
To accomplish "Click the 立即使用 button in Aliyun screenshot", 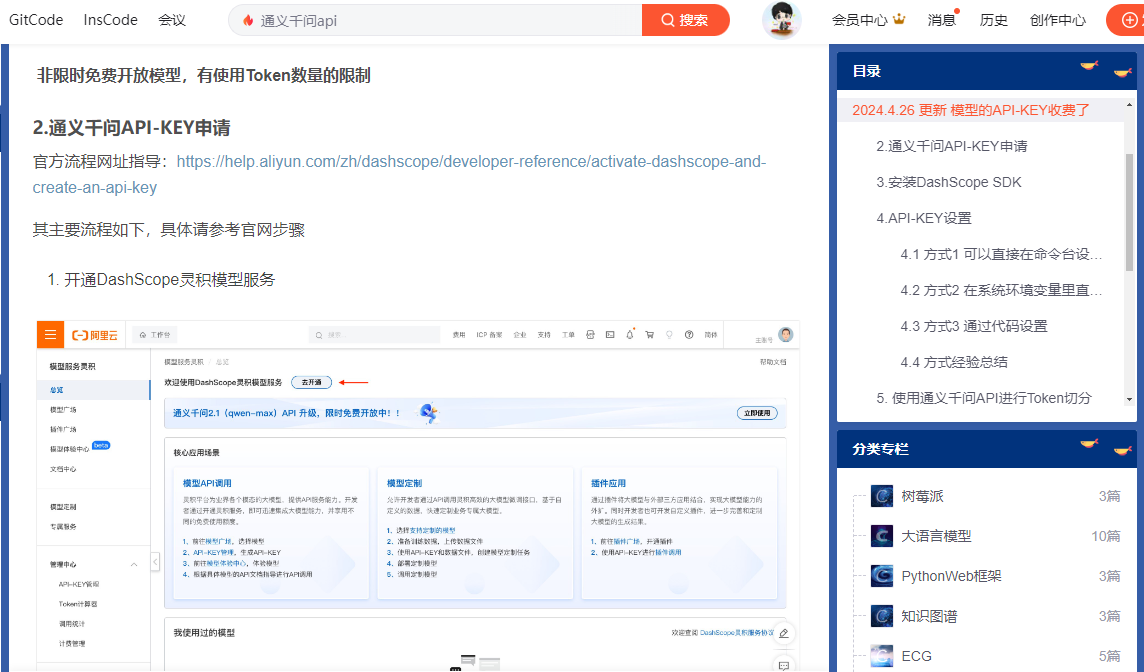I will click(x=757, y=413).
